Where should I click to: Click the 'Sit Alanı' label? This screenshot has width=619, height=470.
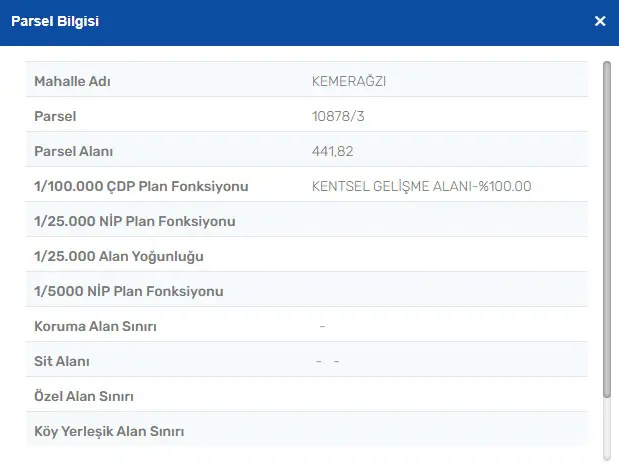point(62,361)
